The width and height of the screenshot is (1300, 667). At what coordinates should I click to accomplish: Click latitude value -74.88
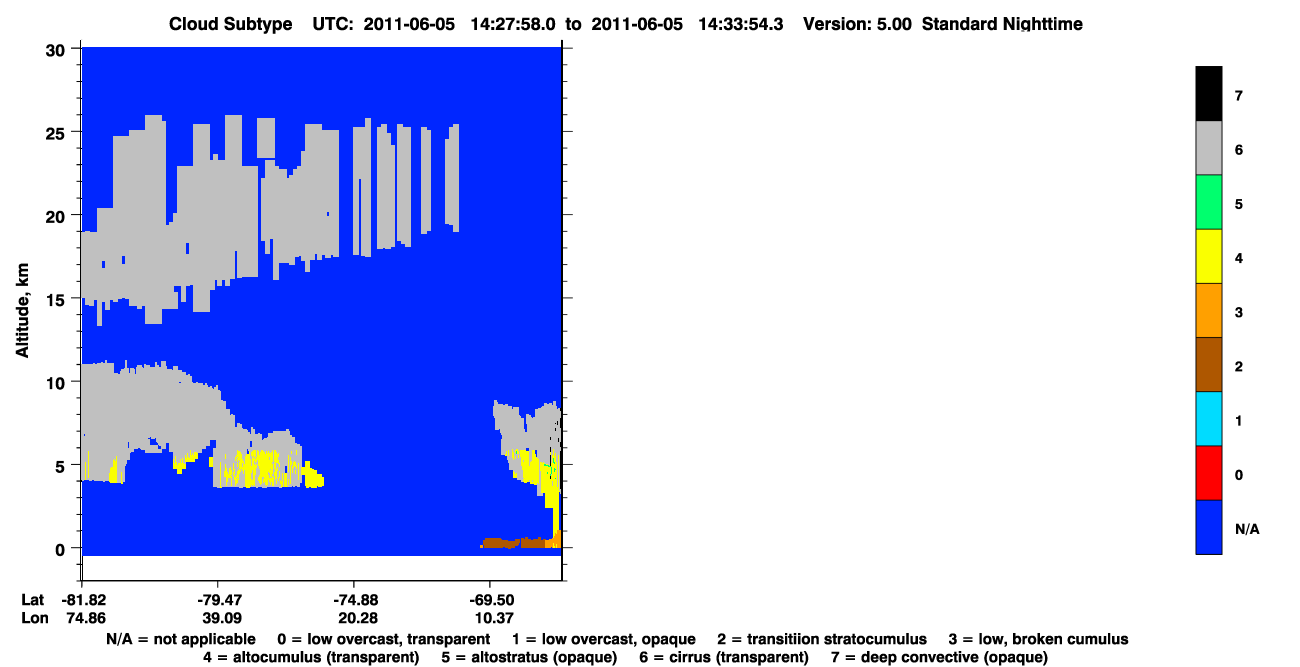354,600
